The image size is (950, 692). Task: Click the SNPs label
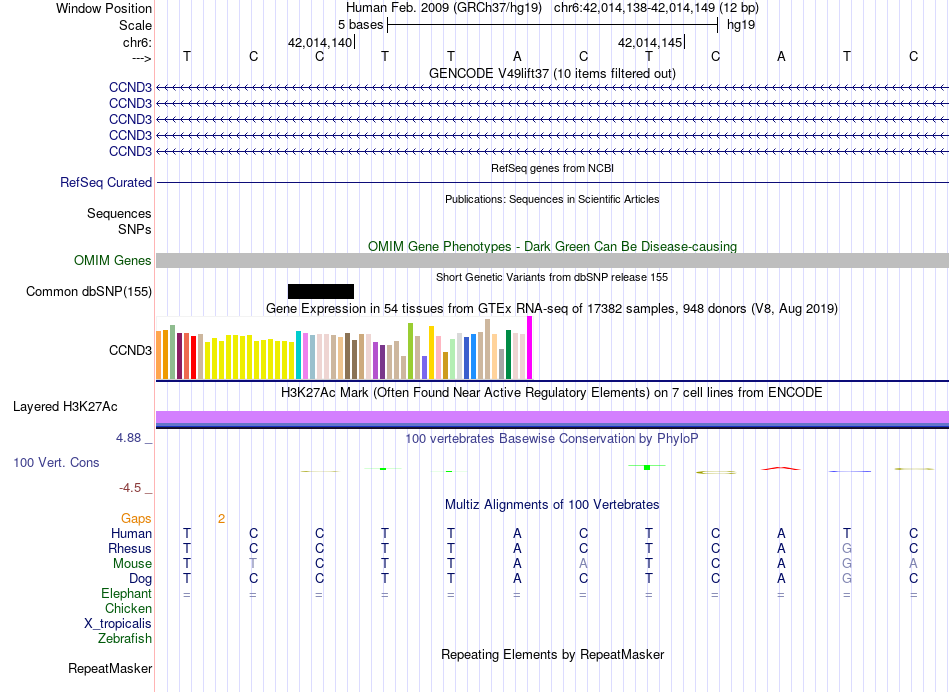click(135, 230)
